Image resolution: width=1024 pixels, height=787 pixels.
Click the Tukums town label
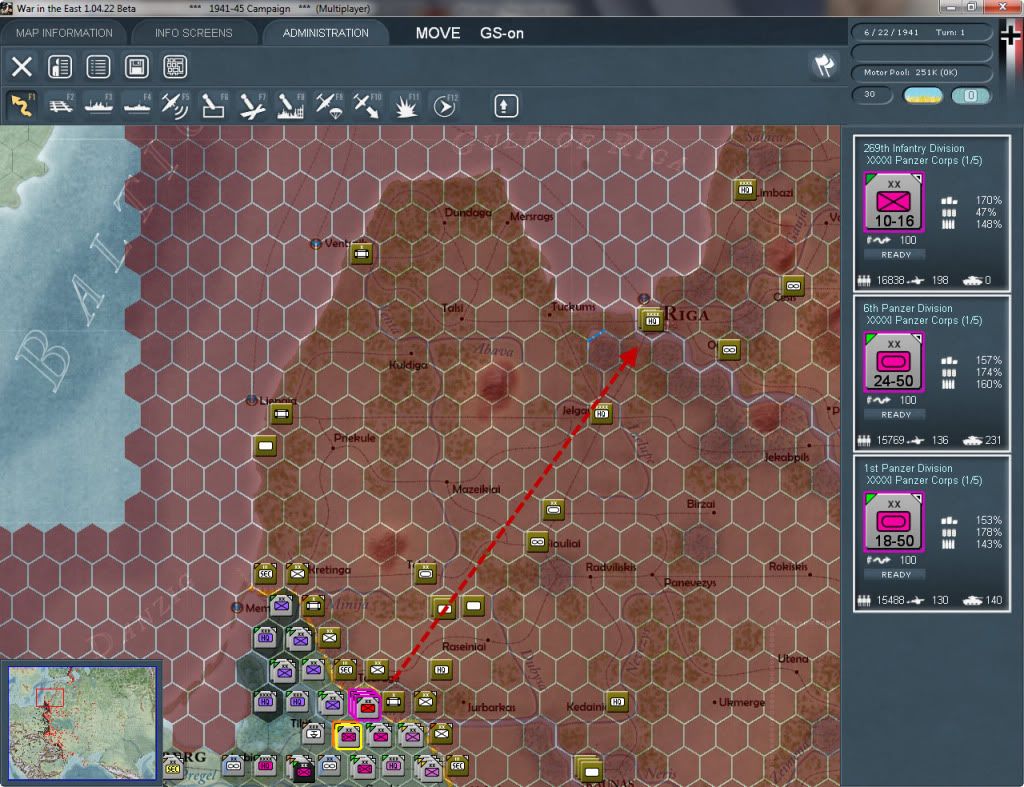[x=573, y=306]
